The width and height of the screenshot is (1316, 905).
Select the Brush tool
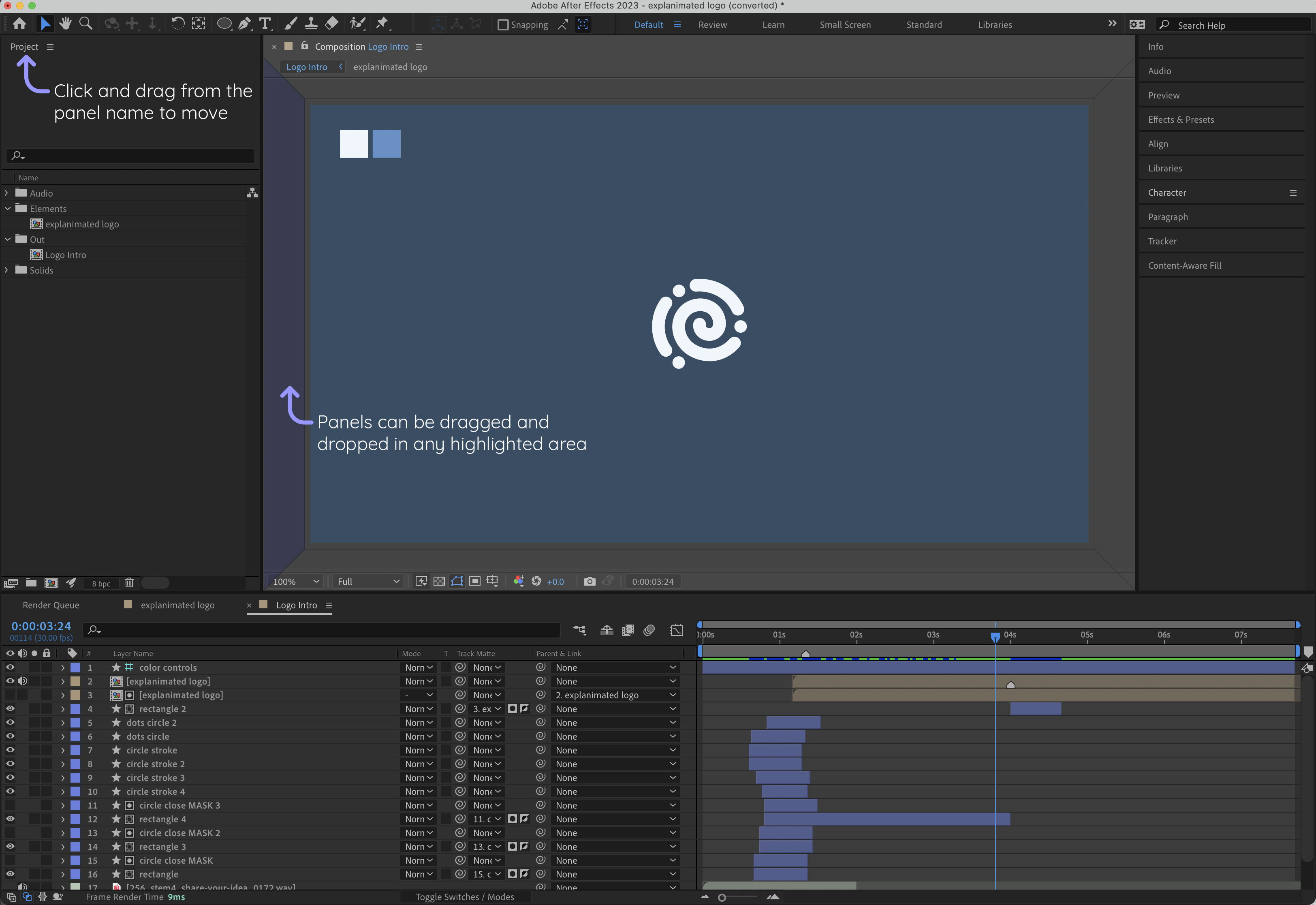click(291, 23)
